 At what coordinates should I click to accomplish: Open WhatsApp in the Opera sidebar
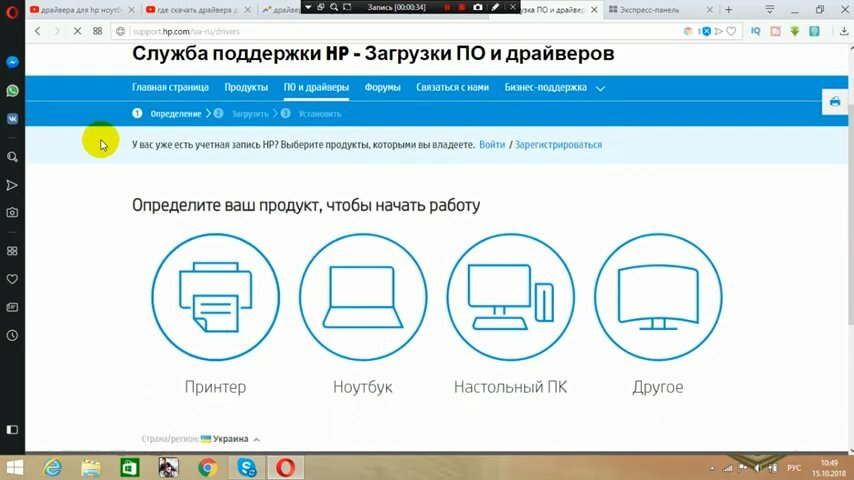tap(12, 90)
